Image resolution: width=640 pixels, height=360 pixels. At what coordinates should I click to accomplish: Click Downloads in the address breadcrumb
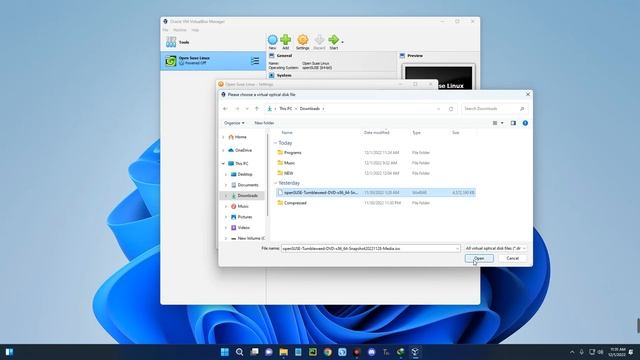click(310, 109)
